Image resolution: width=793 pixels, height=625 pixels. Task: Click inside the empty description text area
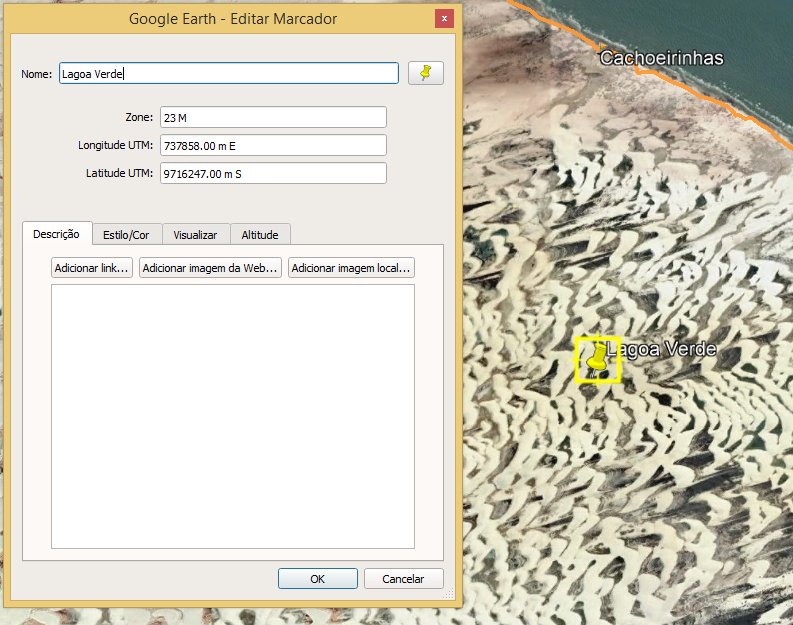point(232,415)
